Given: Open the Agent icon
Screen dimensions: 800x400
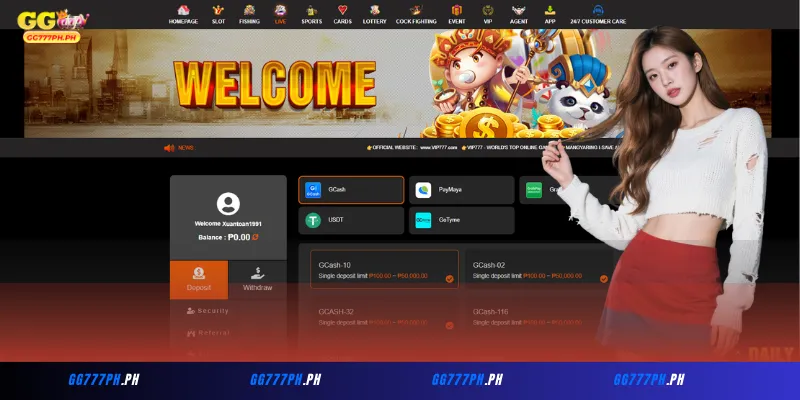Looking at the screenshot, I should (519, 10).
